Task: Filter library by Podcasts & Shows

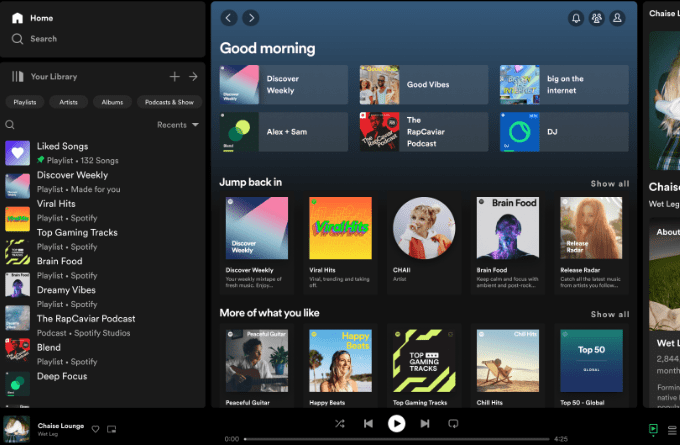Action: click(x=170, y=102)
